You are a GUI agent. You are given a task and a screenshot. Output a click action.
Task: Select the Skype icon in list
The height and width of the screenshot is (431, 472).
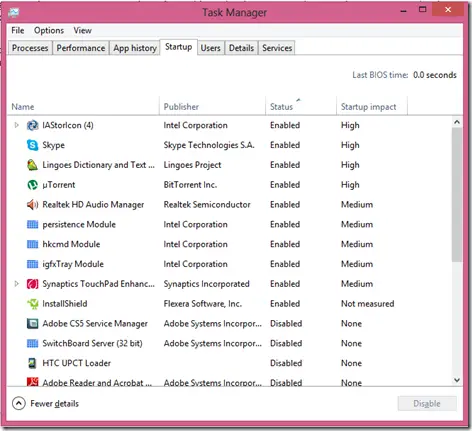[x=32, y=145]
